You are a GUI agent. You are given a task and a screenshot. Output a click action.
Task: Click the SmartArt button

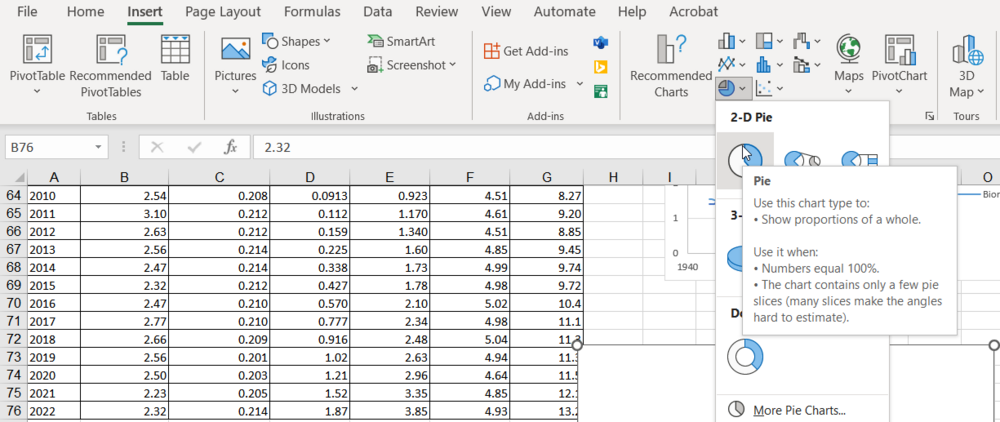coord(403,41)
